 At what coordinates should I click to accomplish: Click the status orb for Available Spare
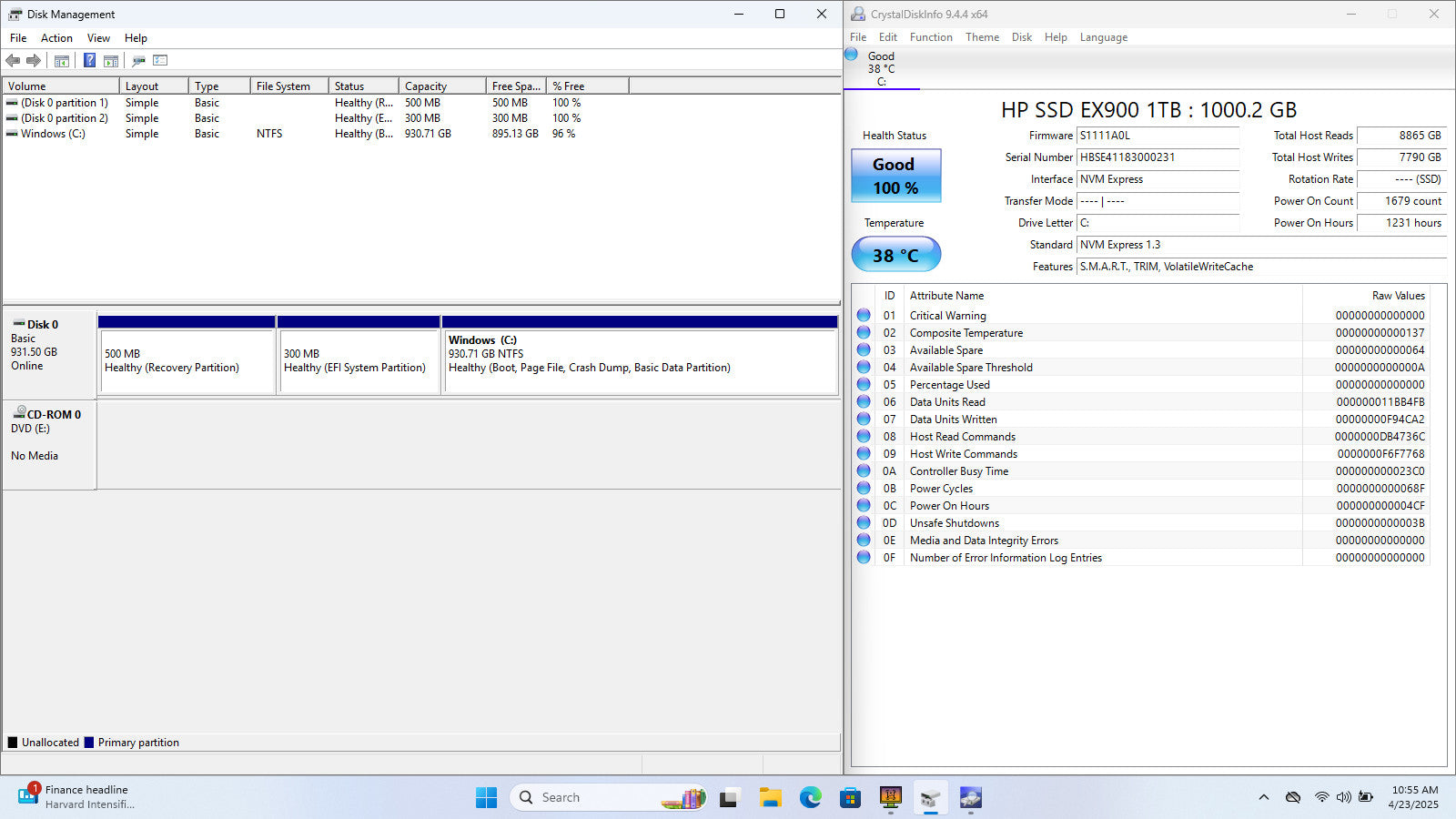(x=864, y=349)
